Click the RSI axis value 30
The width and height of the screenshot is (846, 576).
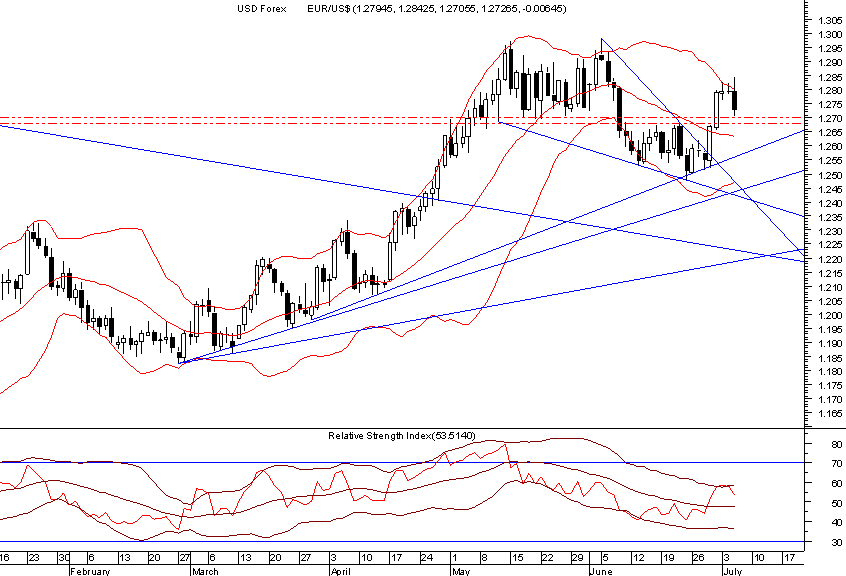click(837, 543)
